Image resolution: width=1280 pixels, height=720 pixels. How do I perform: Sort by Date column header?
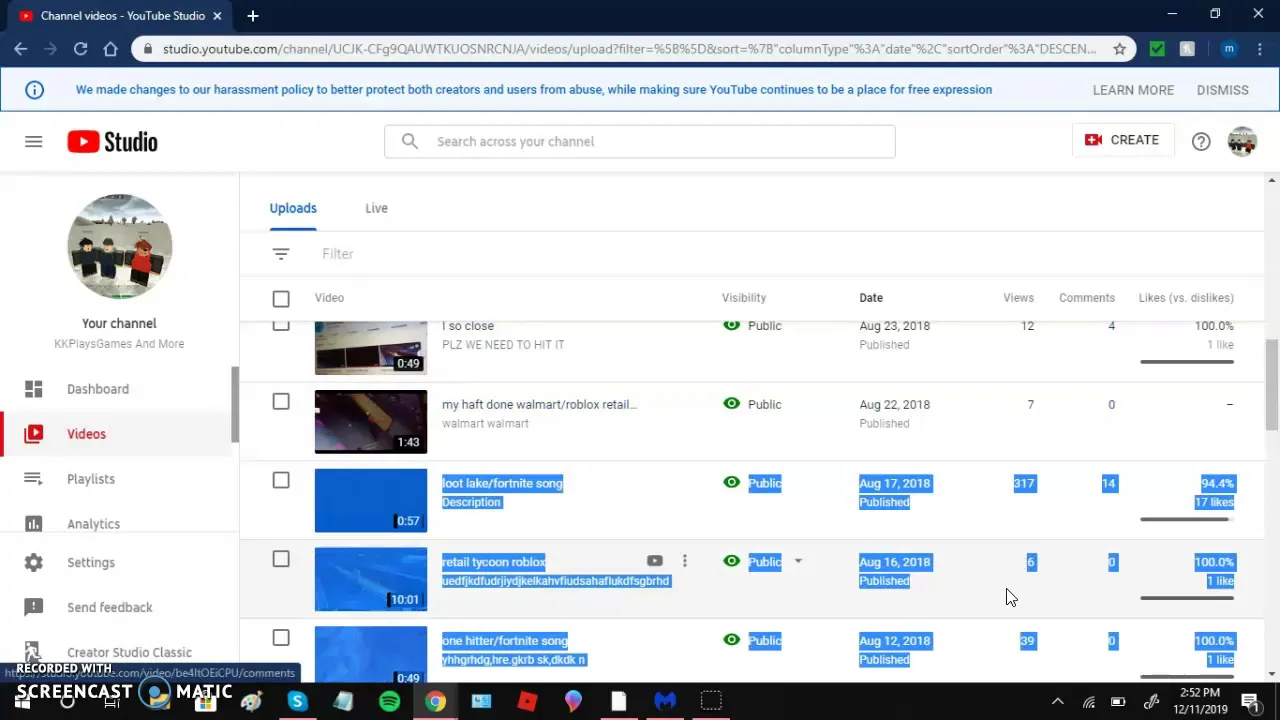pos(871,298)
